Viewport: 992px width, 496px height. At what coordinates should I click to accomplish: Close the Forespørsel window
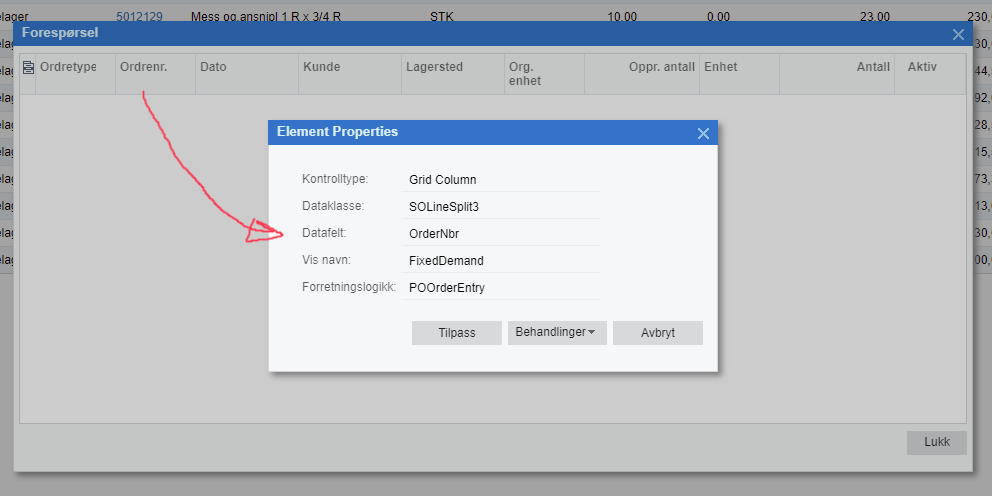click(x=958, y=35)
